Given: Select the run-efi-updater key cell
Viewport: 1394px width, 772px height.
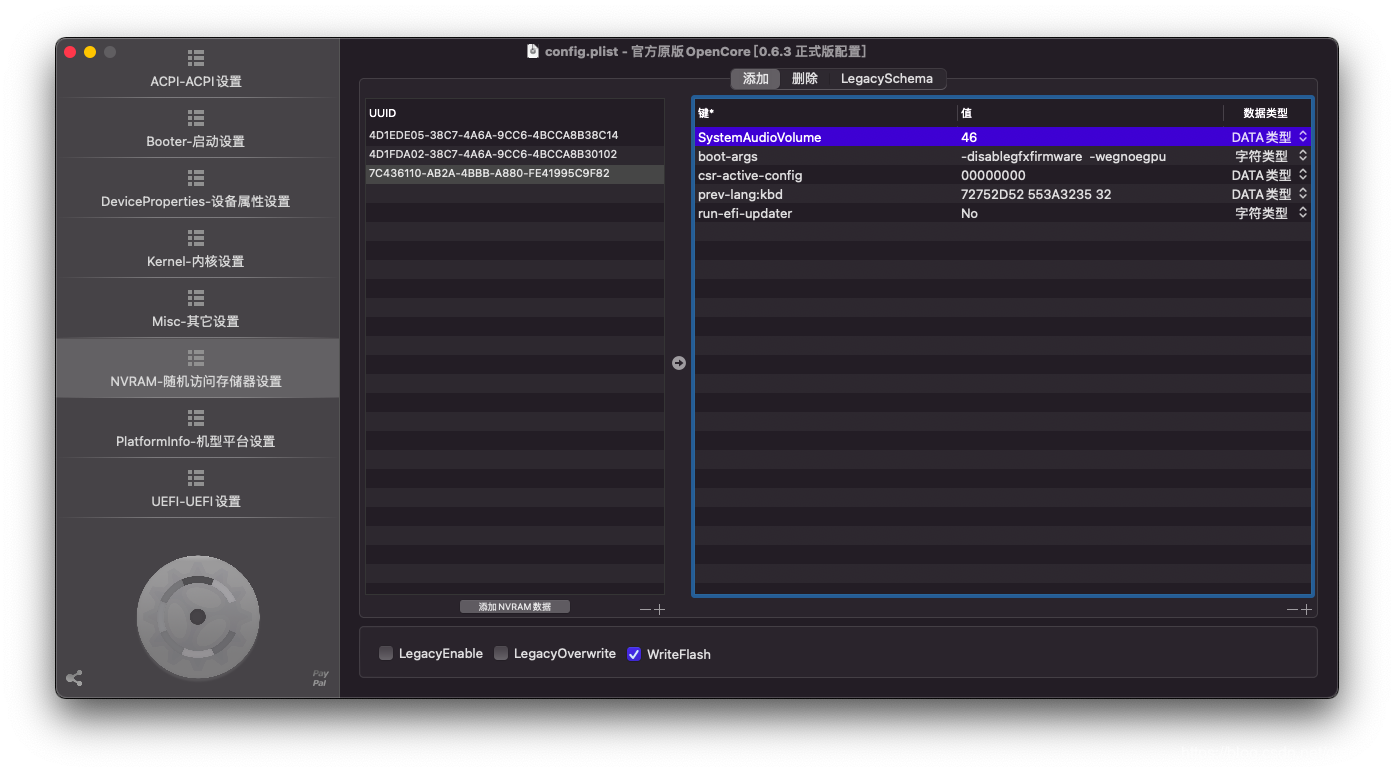Looking at the screenshot, I should (x=825, y=213).
